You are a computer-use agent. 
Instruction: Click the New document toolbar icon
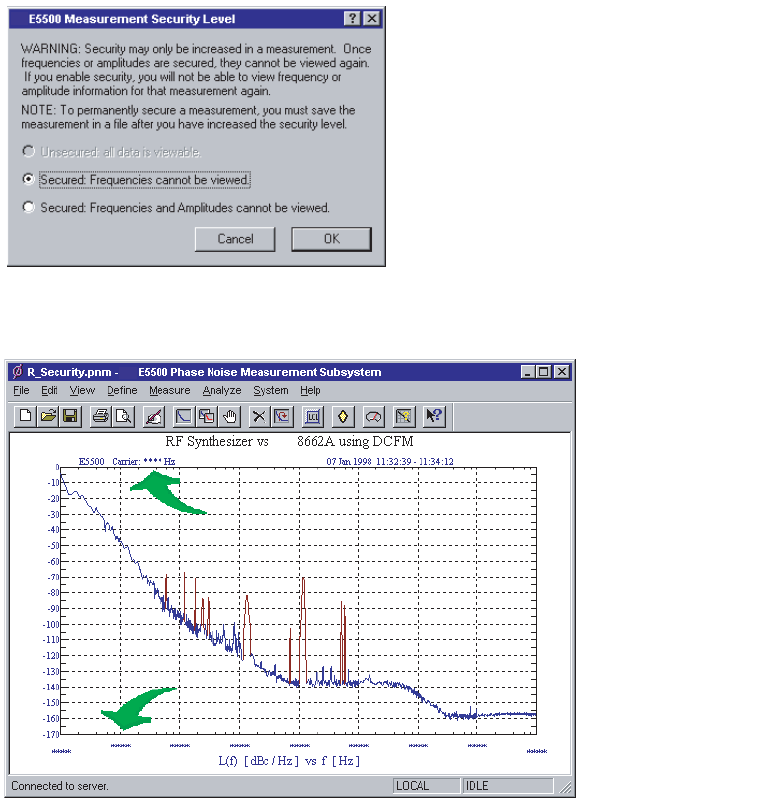coord(24,416)
